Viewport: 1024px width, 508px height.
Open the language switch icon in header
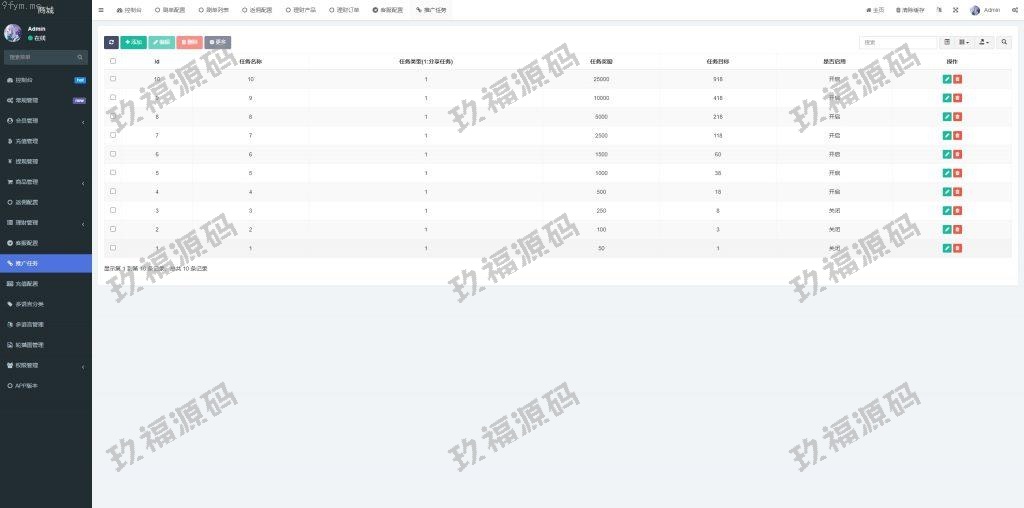939,10
